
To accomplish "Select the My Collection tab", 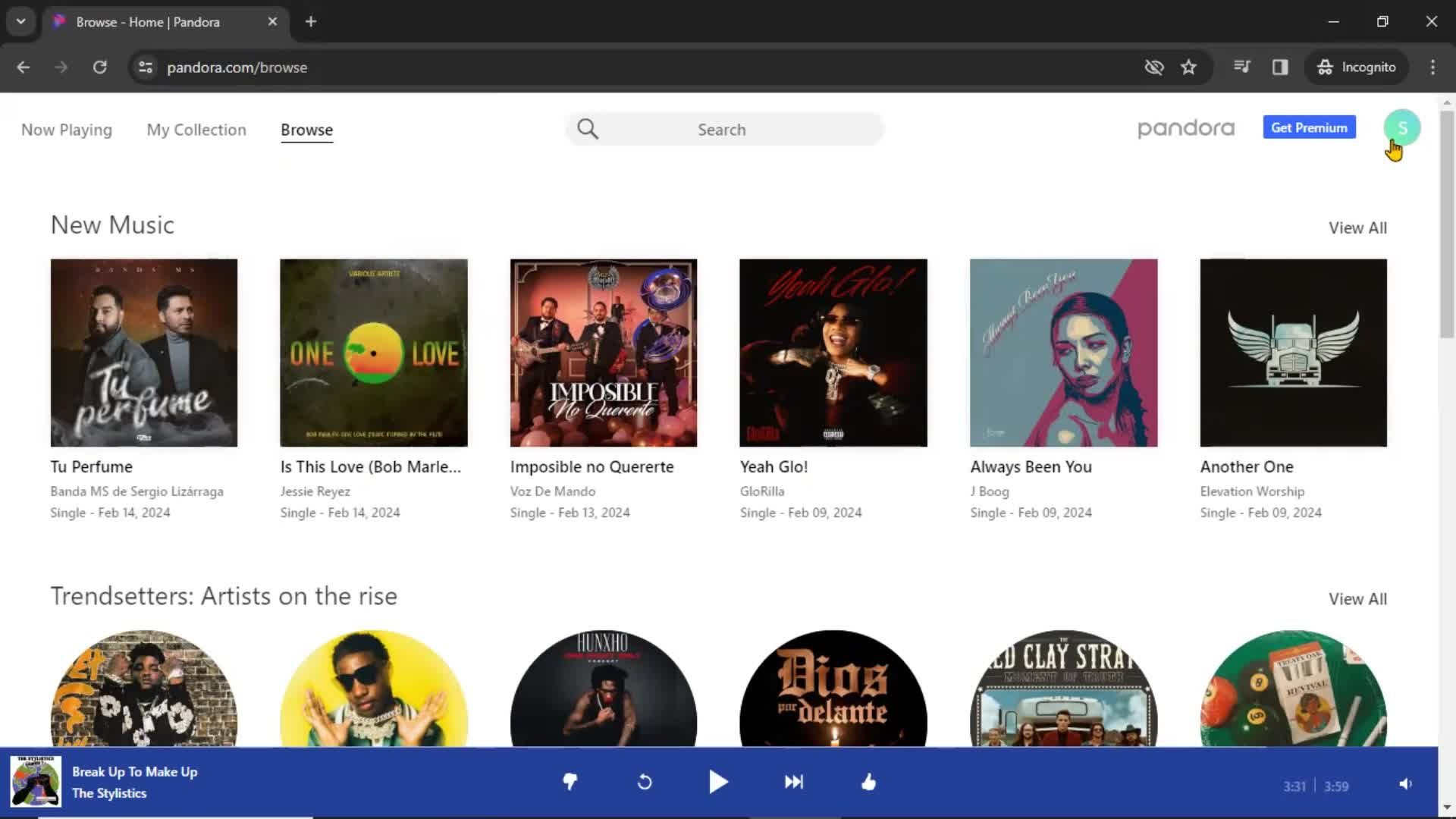I will point(196,129).
